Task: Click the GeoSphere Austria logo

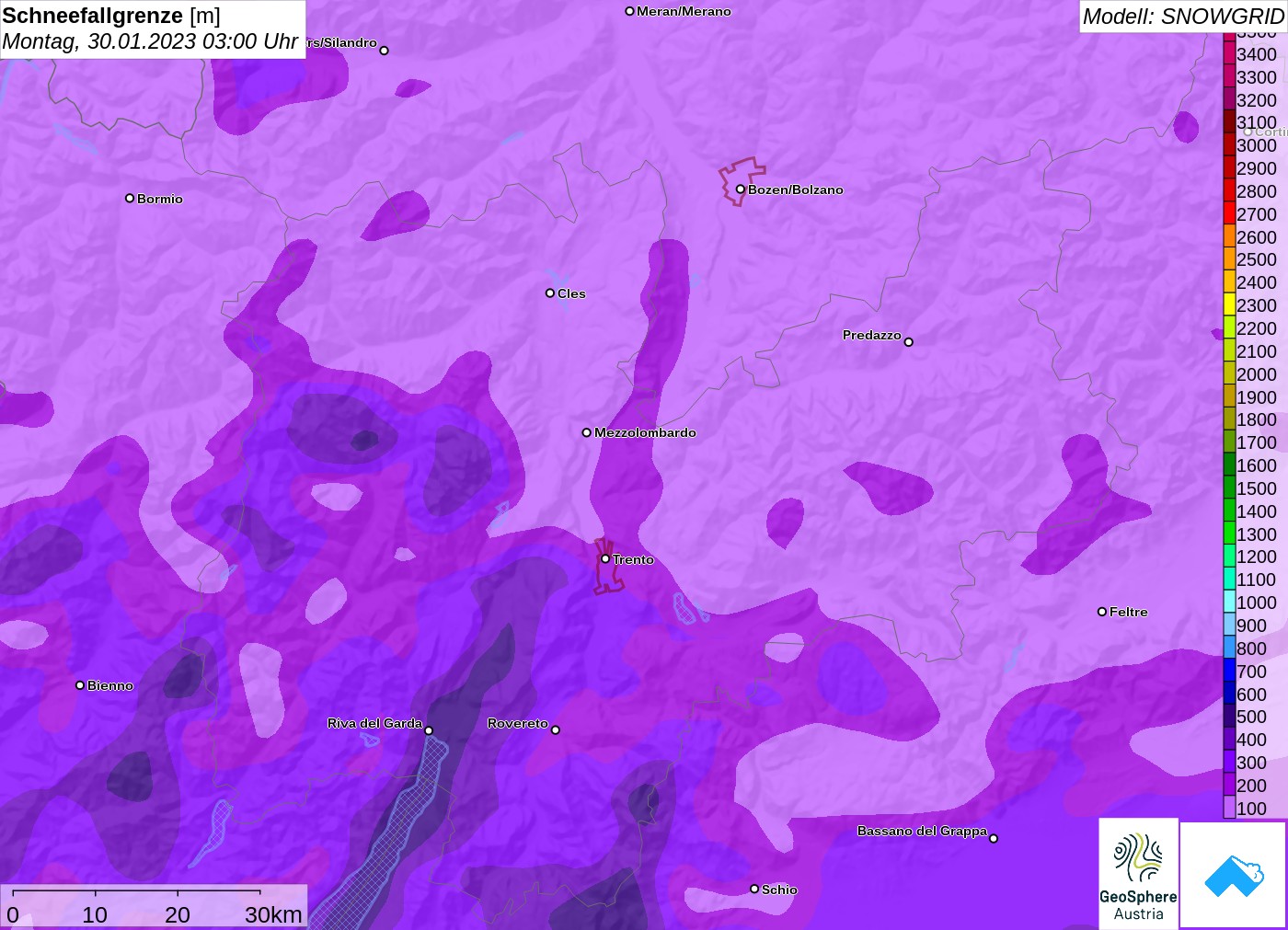Action: [1138, 874]
